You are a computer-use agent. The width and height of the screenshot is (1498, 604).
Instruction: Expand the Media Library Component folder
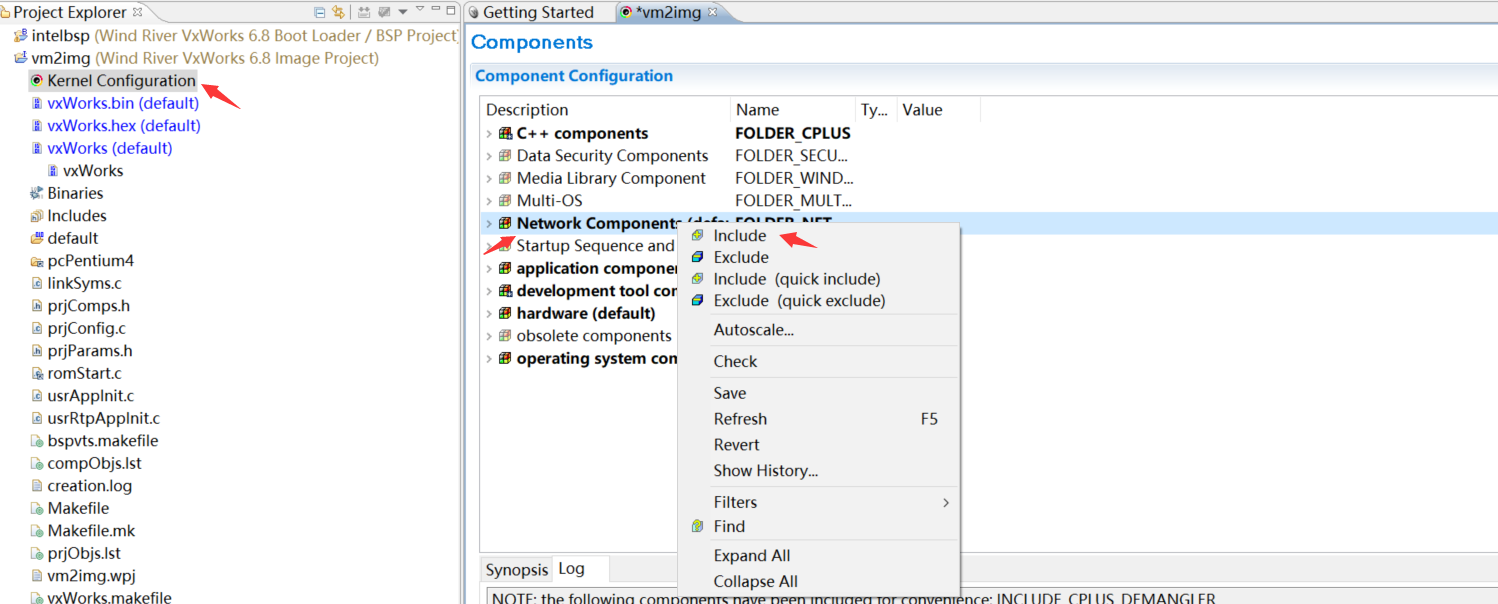(x=489, y=178)
